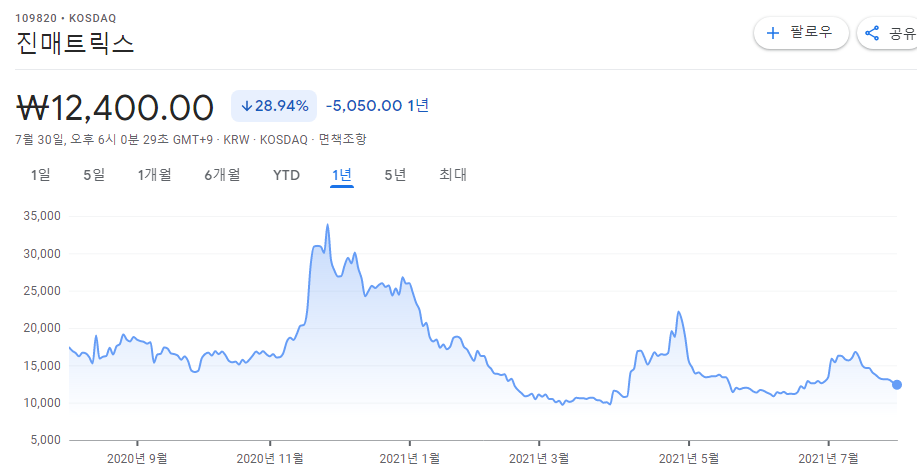Show the YTD chart range
The width and height of the screenshot is (917, 472).
pos(287,175)
